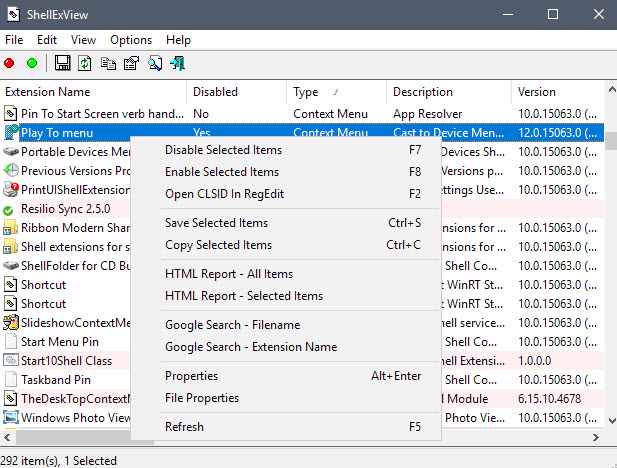Click the Shell extensions for sharing row icon

pos(11,246)
